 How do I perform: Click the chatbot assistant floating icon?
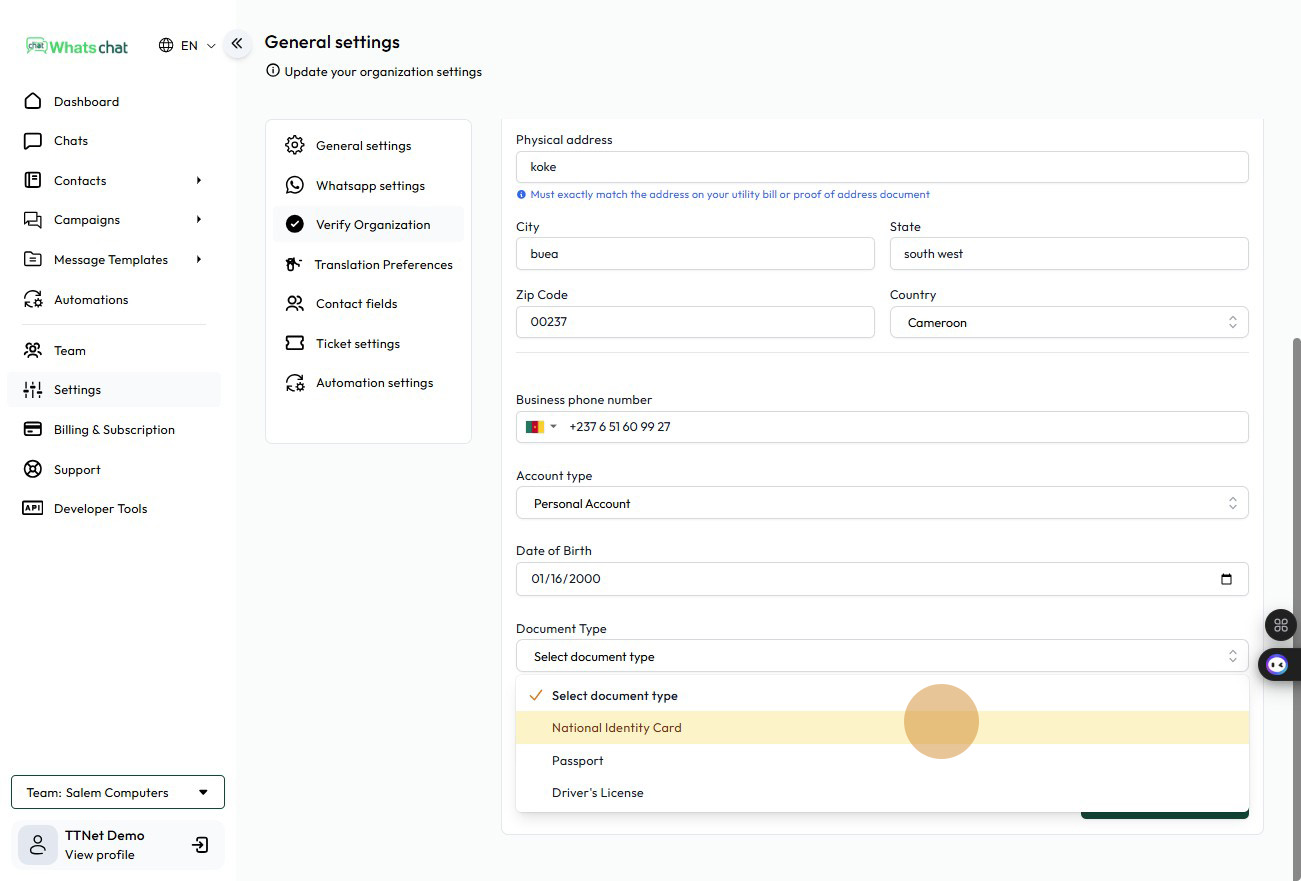coord(1277,664)
